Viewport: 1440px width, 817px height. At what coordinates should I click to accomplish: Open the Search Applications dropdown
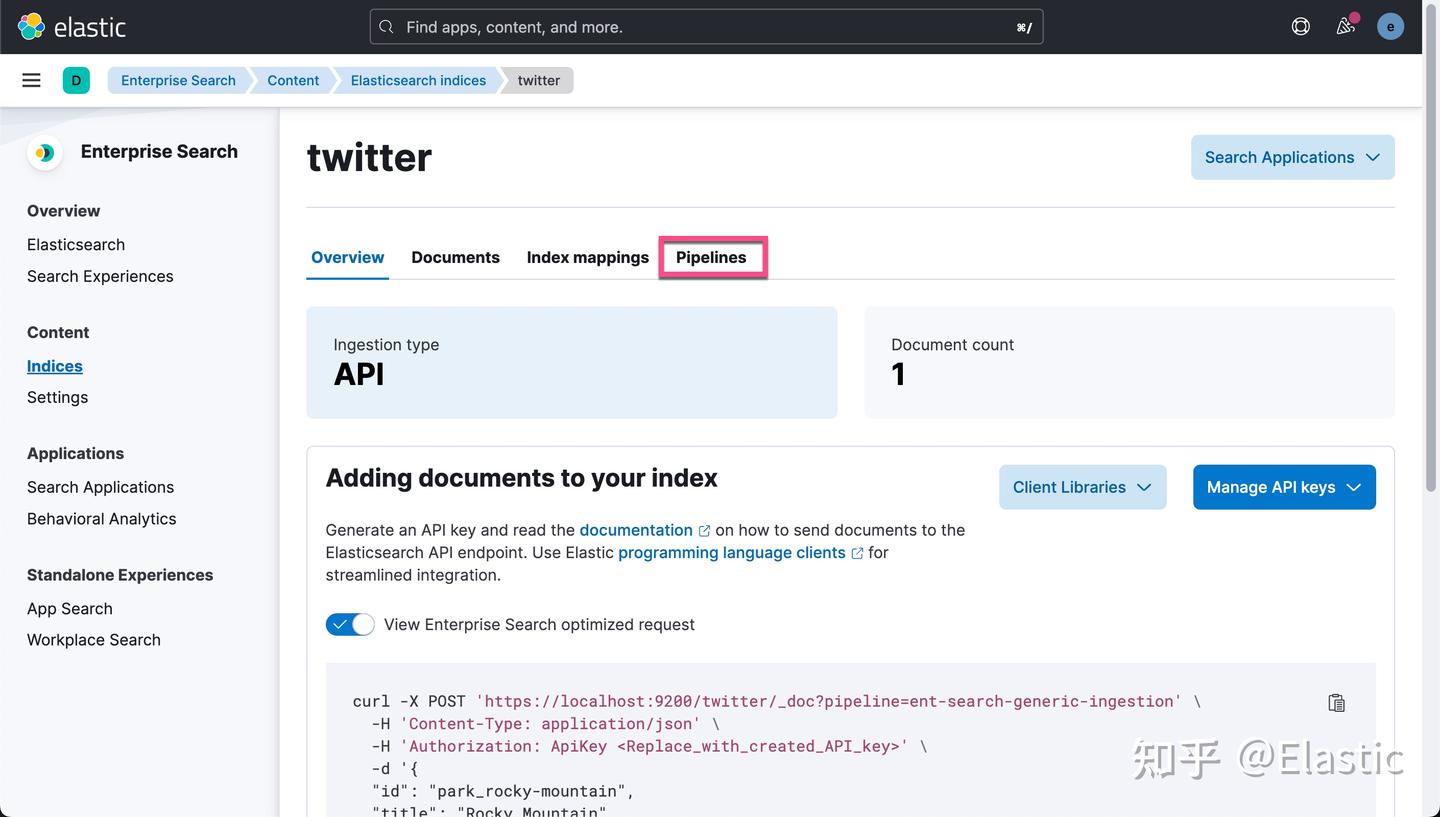point(1292,157)
